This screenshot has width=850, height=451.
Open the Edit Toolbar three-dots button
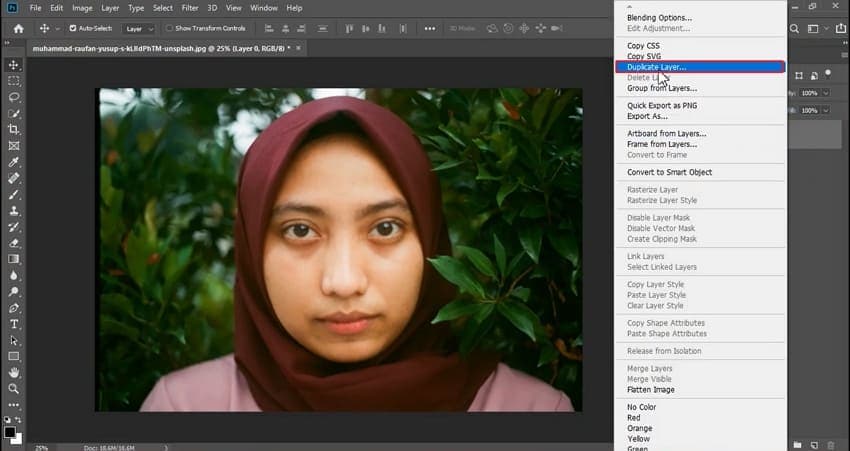tap(14, 405)
